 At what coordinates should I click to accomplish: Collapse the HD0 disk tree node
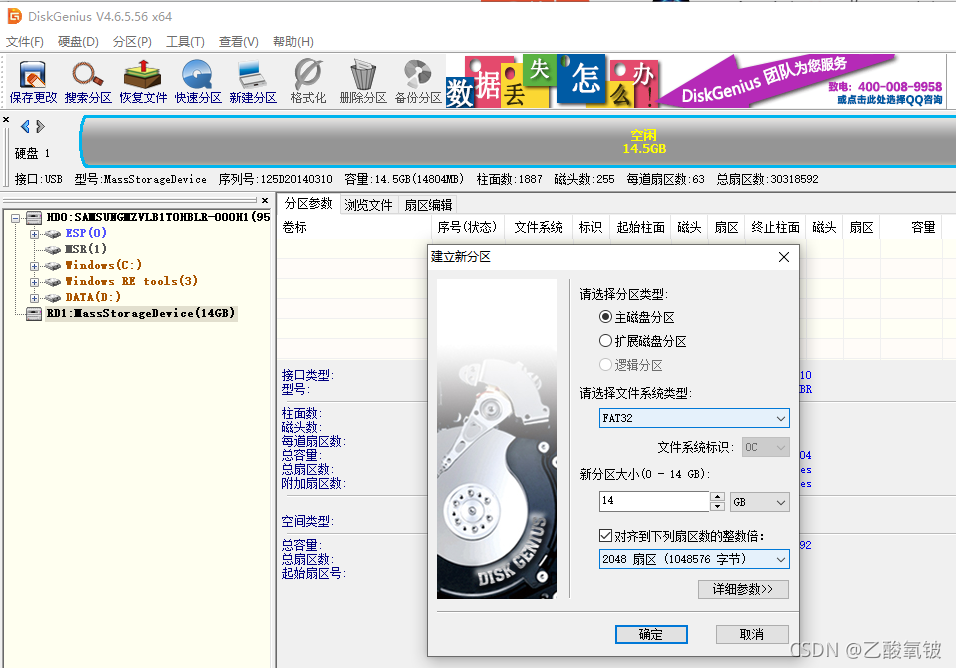[16, 218]
